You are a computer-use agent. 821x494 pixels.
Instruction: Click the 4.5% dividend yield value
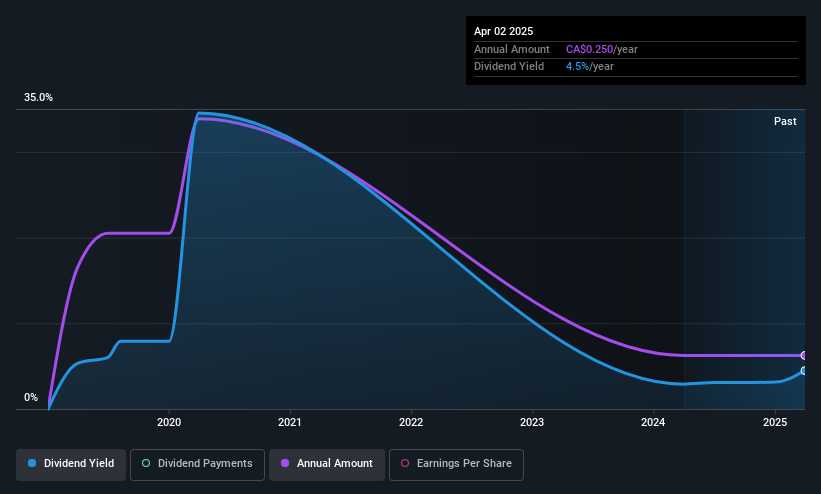[577, 67]
